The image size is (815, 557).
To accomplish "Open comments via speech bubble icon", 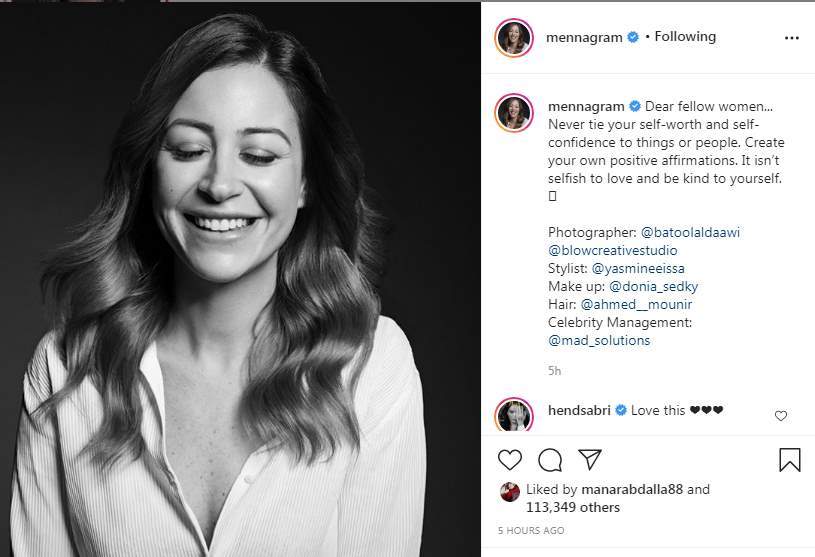I will [x=550, y=460].
